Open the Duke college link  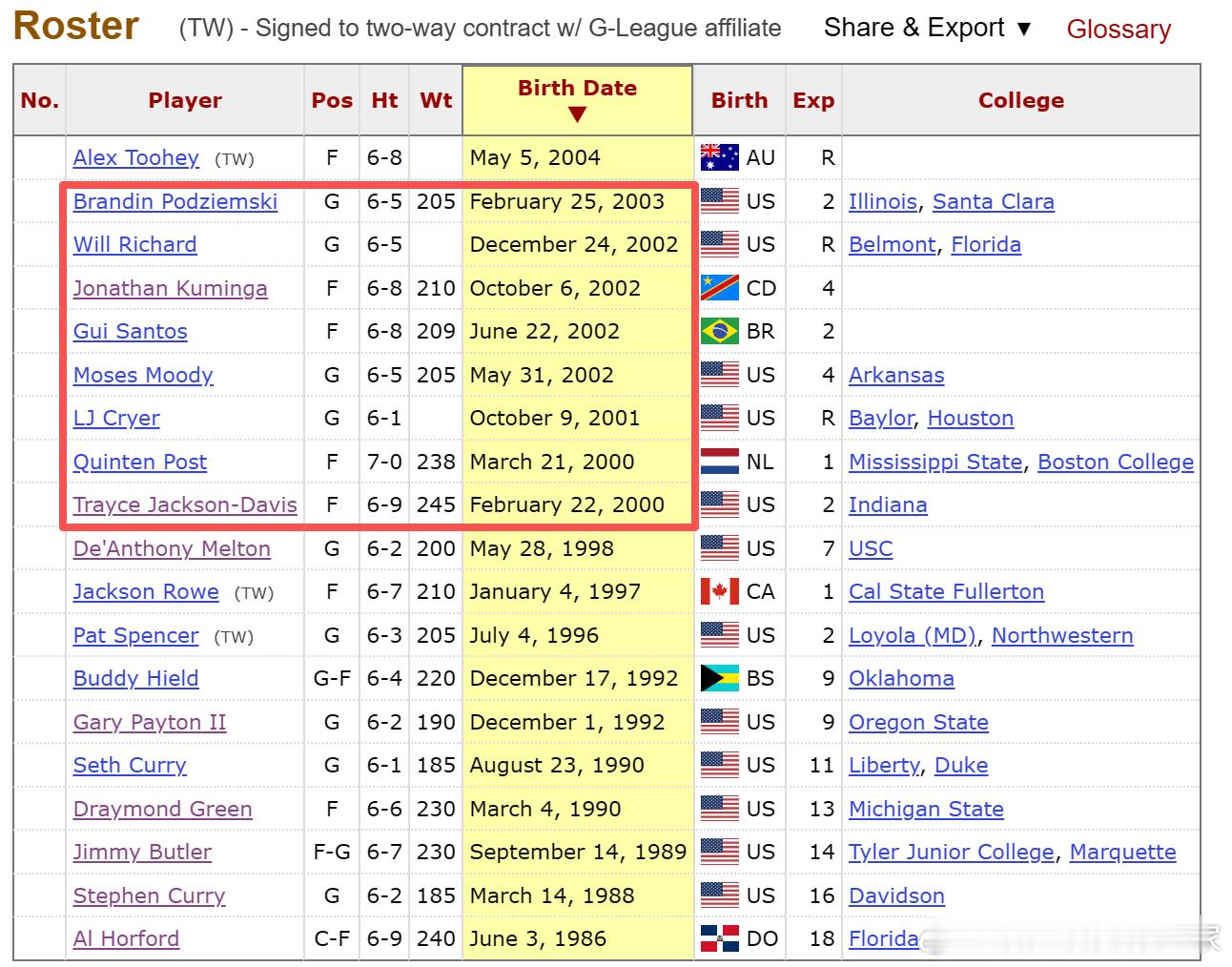[x=961, y=766]
